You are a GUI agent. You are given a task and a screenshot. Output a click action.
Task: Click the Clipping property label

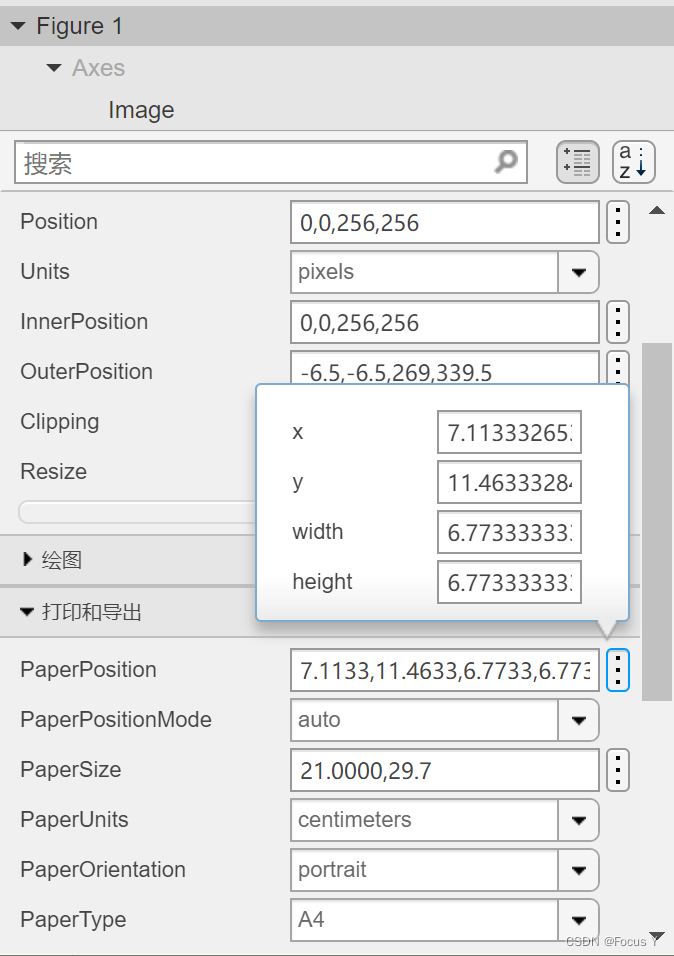[x=60, y=421]
